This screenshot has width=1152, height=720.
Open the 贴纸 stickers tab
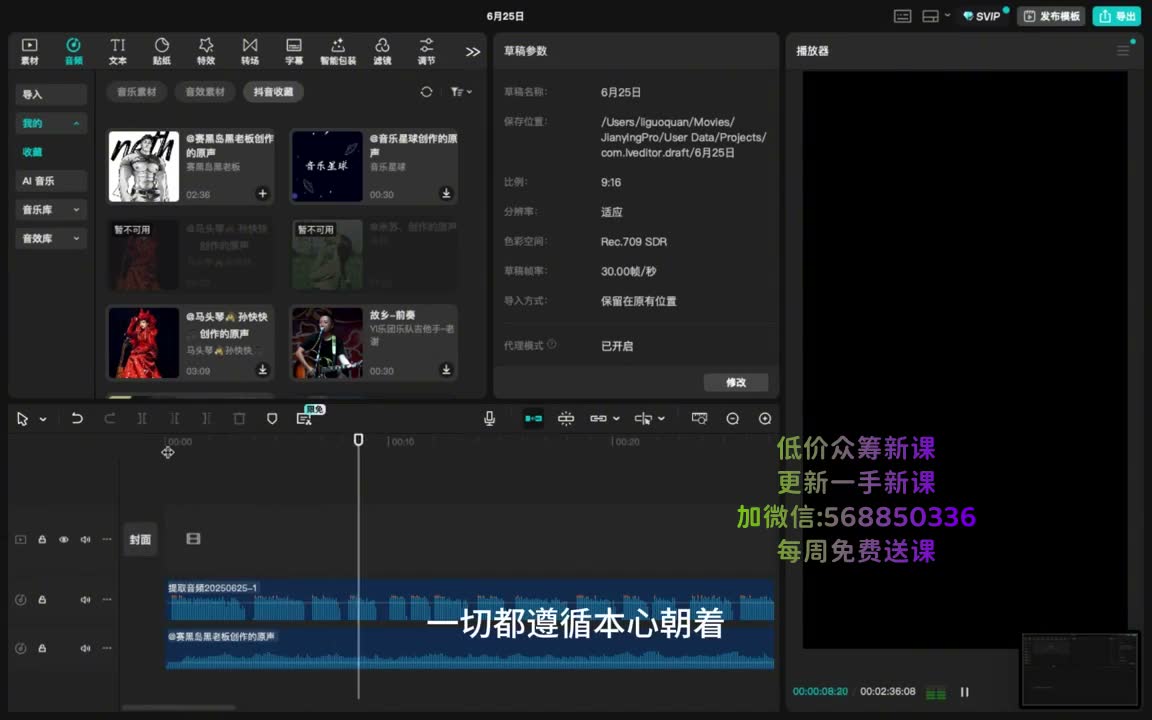[162, 51]
